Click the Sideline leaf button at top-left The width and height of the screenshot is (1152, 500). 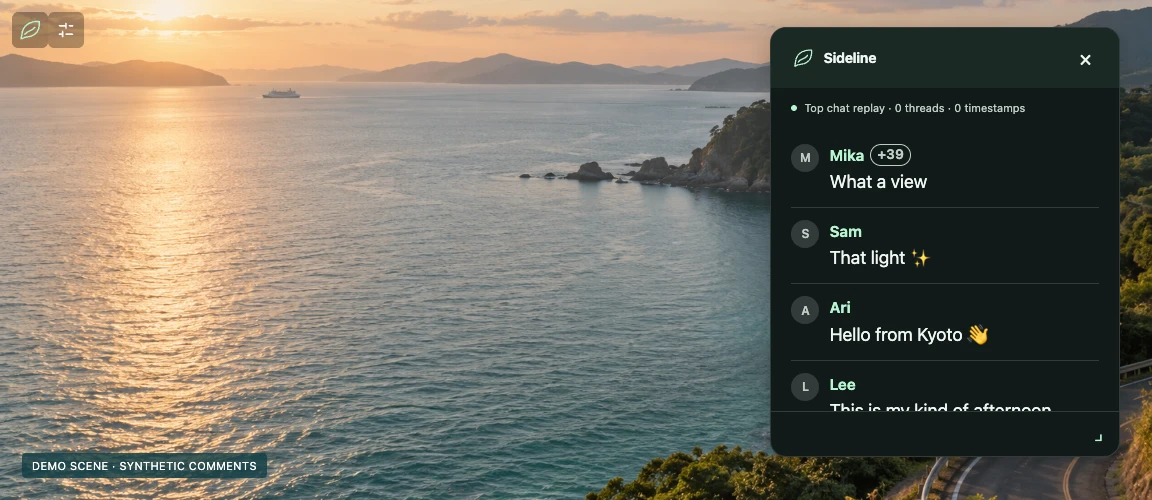[30, 30]
